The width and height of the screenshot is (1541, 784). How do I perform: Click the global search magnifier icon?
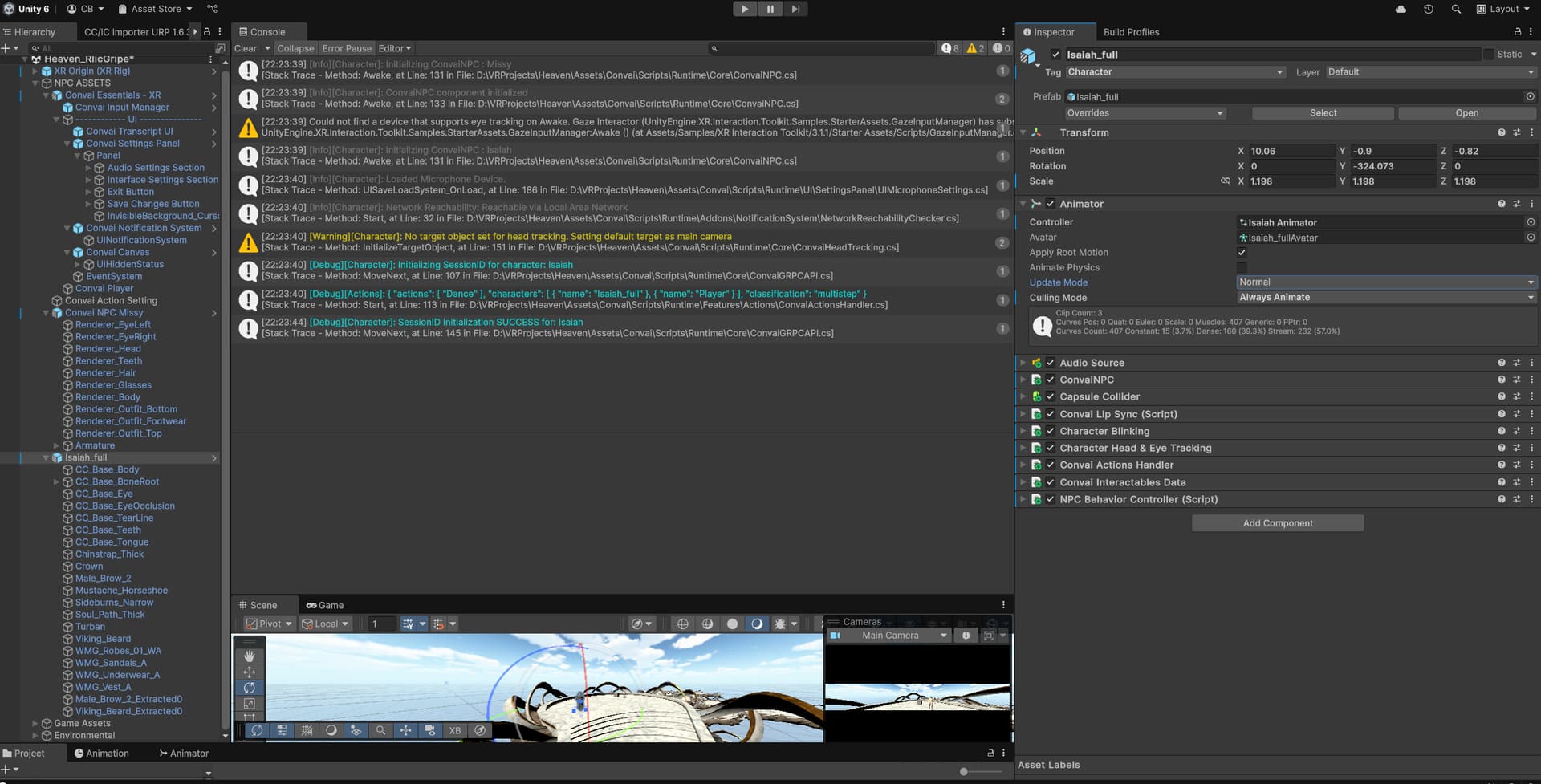point(1456,9)
